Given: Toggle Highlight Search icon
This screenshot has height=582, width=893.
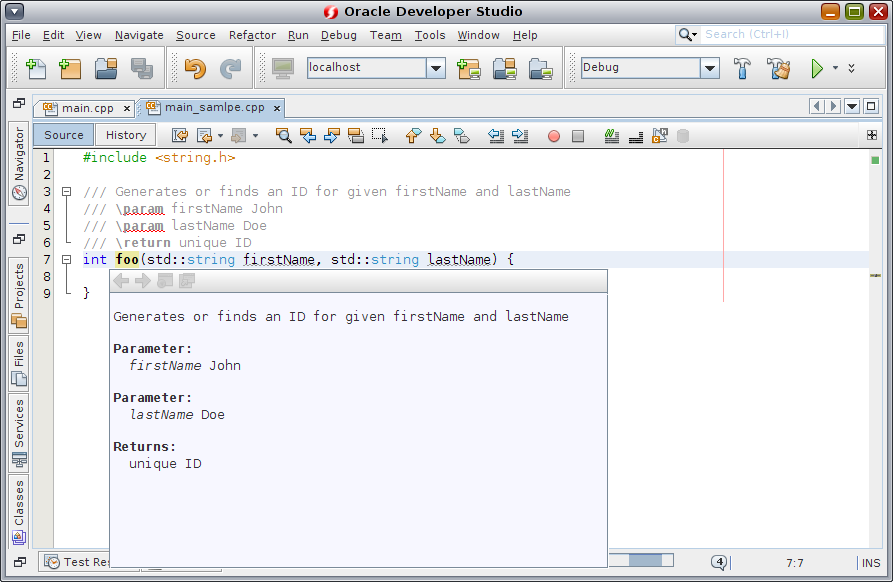Looking at the screenshot, I should 356,136.
